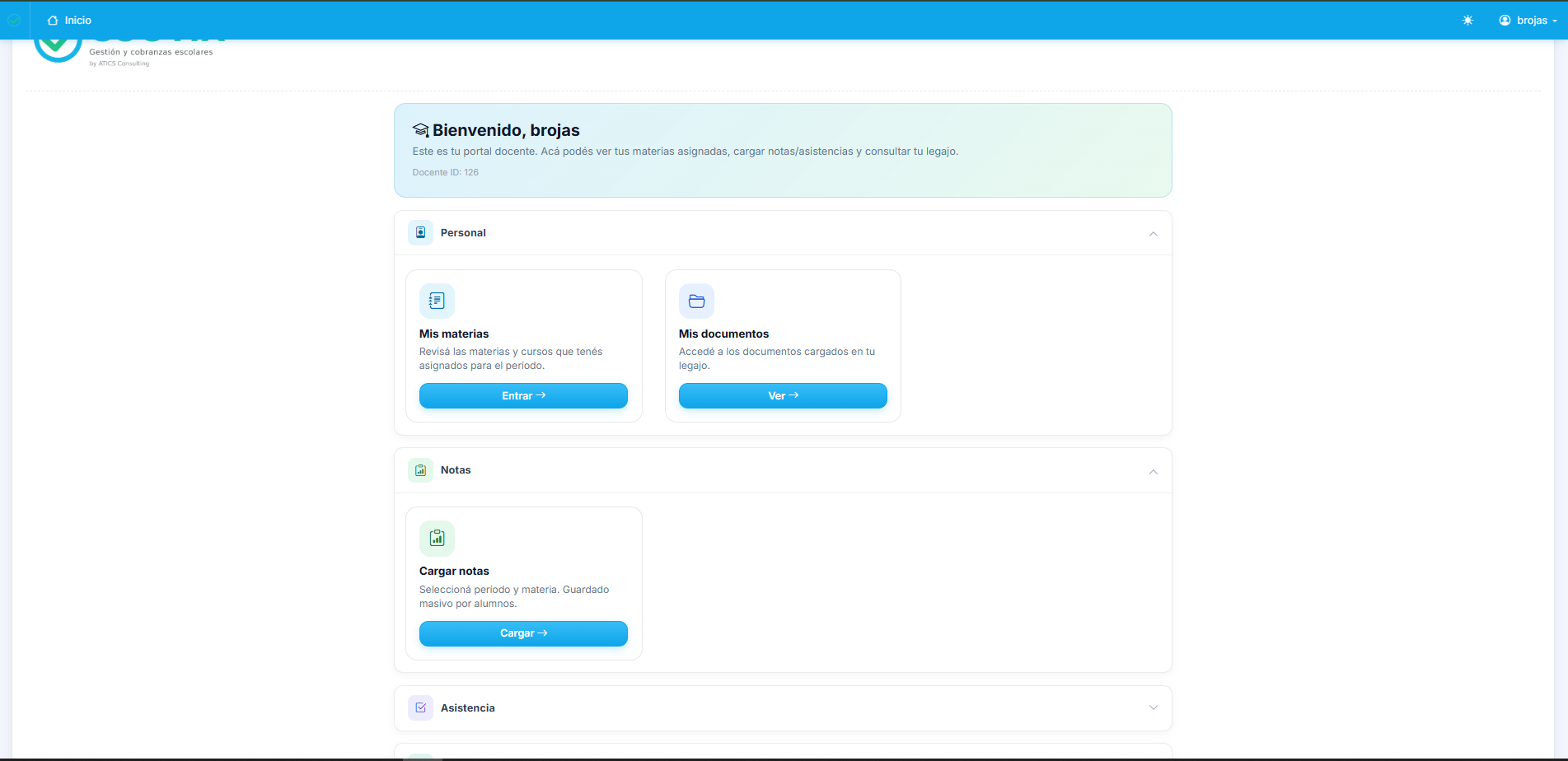Click the Notas section clipboard icon

pyautogui.click(x=420, y=470)
